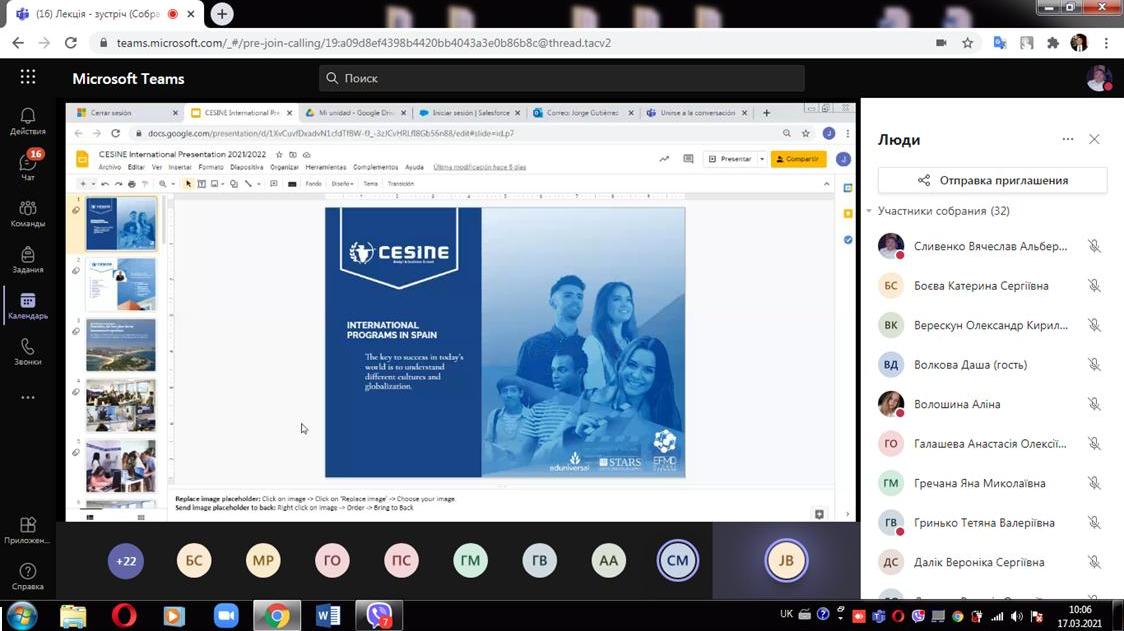Open Действия in the Teams sidebar

pos(28,121)
